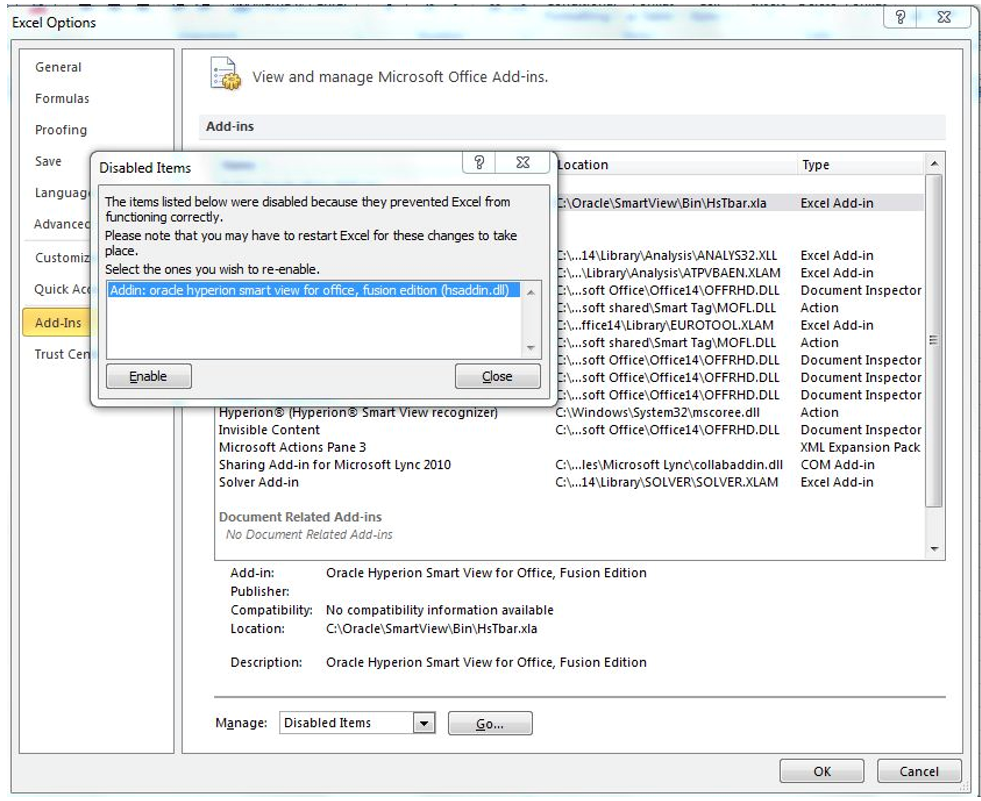Switch to the Formulas category

(x=62, y=98)
